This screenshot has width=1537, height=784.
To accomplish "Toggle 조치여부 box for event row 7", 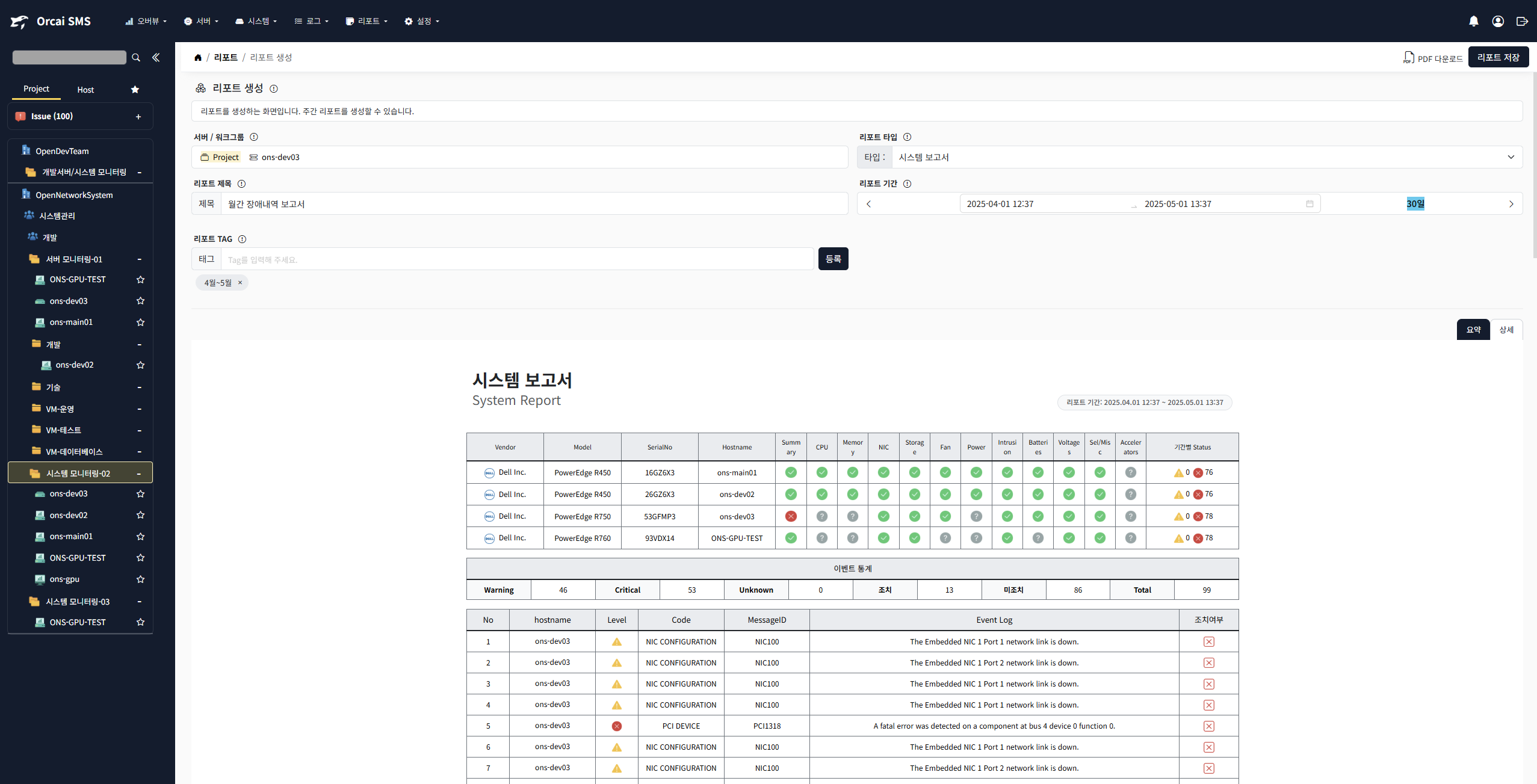I will pos(1208,768).
